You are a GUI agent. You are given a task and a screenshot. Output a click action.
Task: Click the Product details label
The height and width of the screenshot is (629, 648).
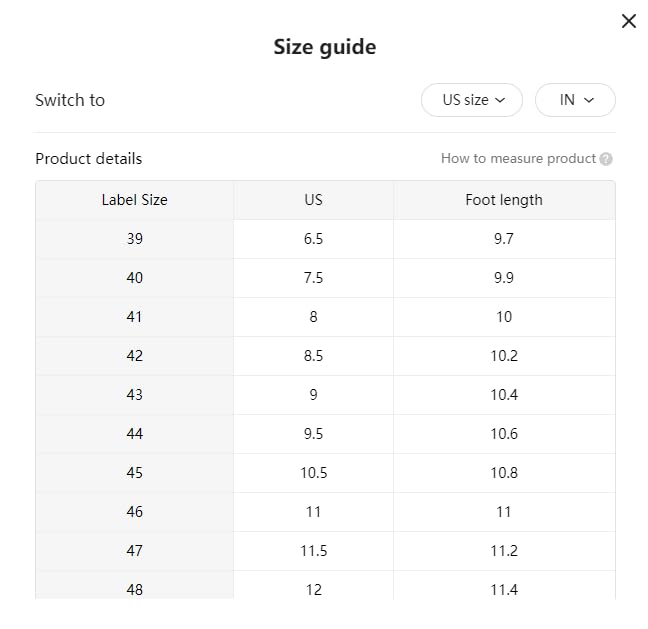click(x=88, y=159)
